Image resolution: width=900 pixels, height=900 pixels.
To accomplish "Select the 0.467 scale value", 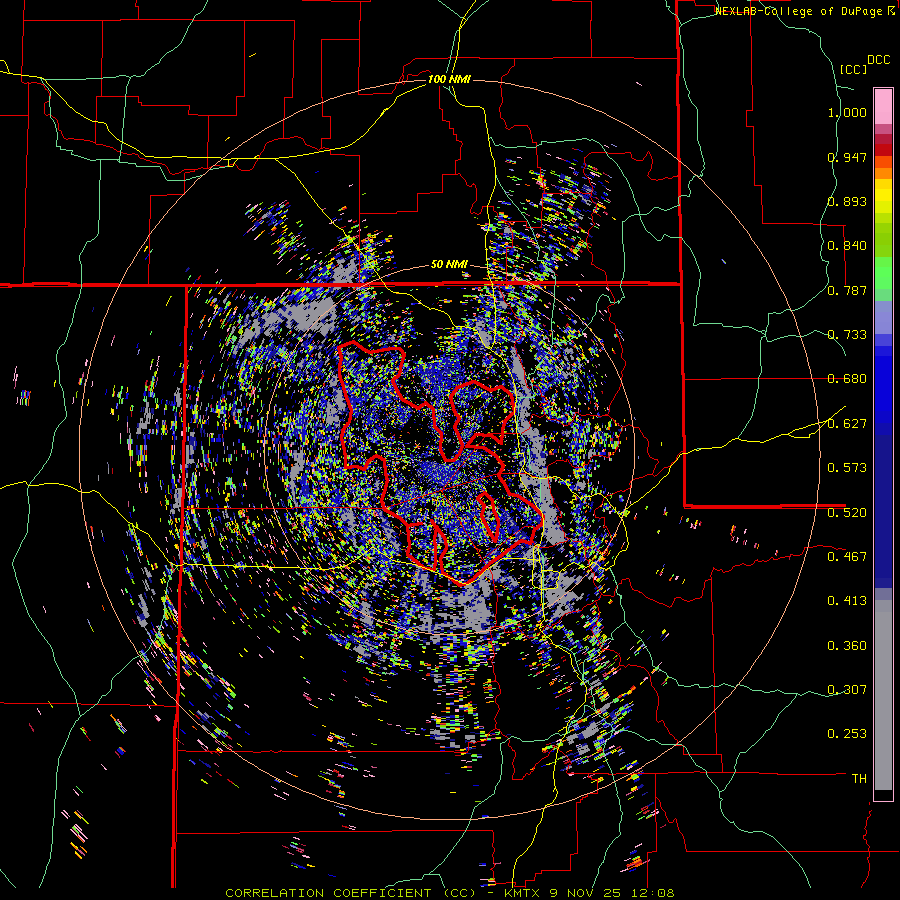I will click(x=847, y=557).
